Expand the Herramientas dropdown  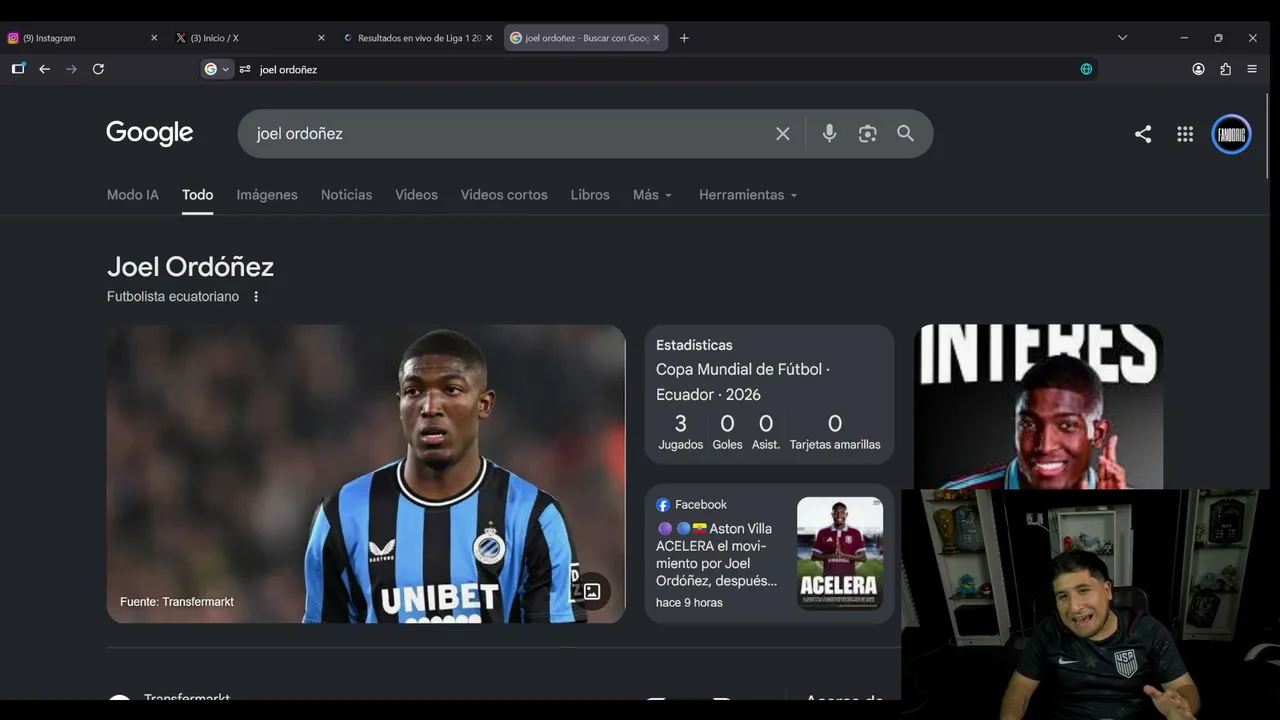click(749, 195)
